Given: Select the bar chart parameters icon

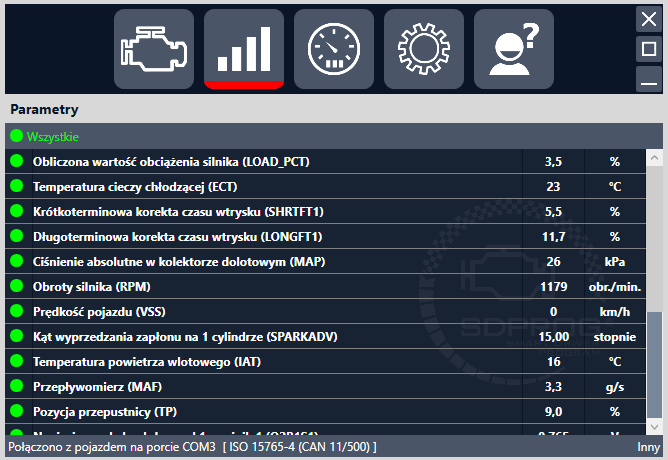Looking at the screenshot, I should click(x=244, y=49).
